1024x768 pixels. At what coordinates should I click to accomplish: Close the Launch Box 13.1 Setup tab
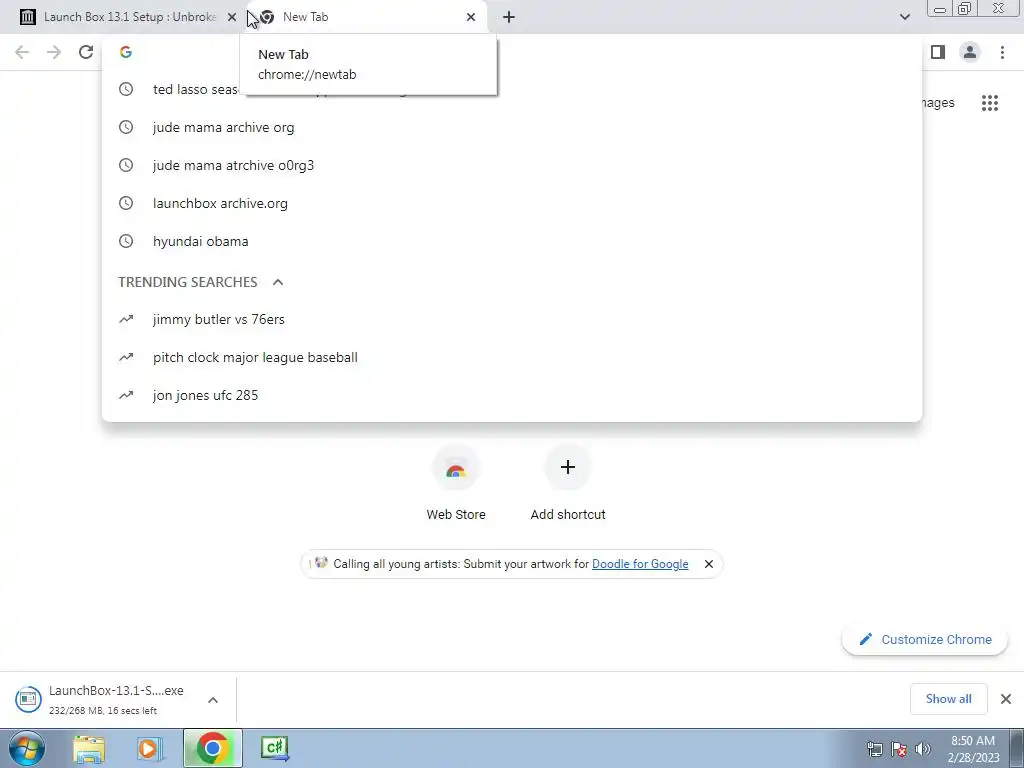point(232,17)
